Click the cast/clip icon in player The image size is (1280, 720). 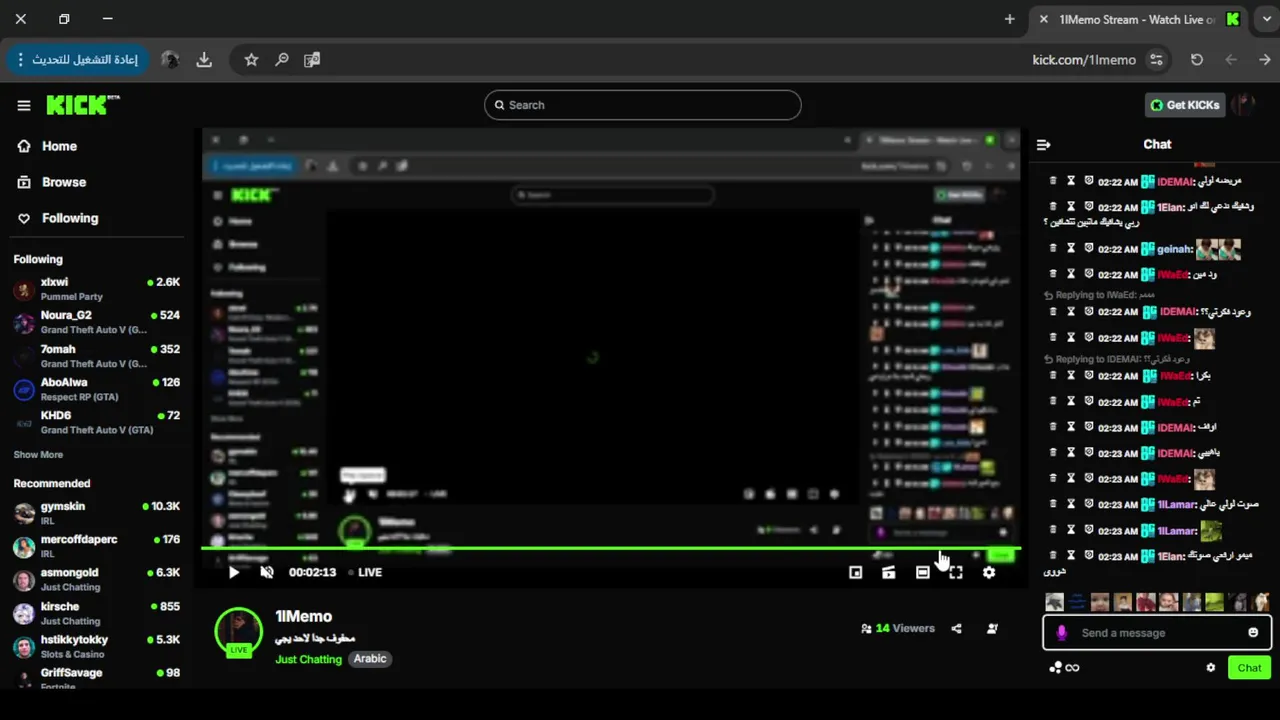pyautogui.click(x=889, y=572)
